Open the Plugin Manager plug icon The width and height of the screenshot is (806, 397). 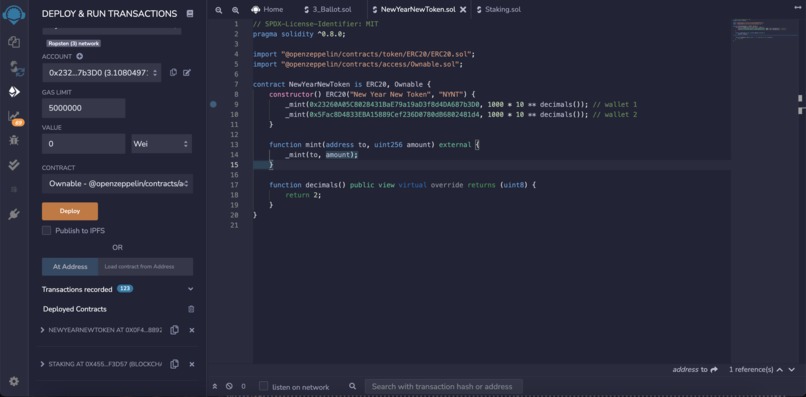pyautogui.click(x=14, y=214)
